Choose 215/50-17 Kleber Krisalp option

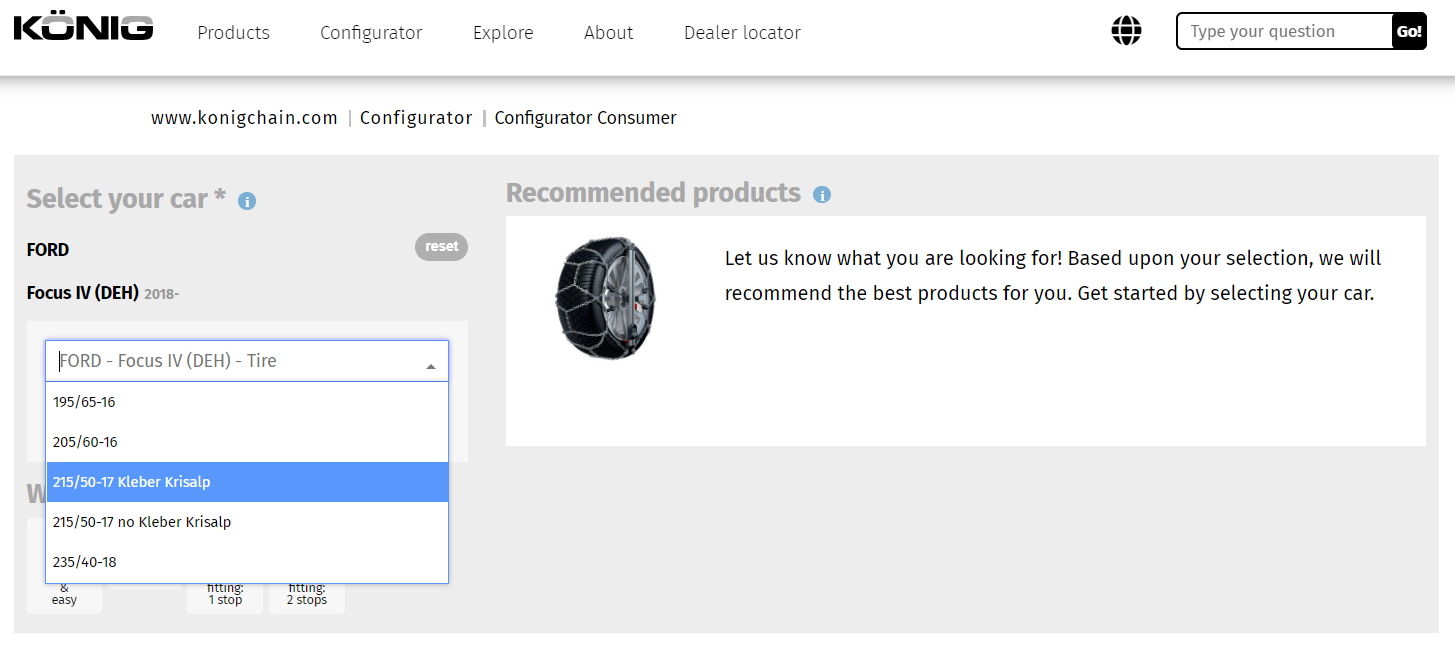click(x=247, y=482)
